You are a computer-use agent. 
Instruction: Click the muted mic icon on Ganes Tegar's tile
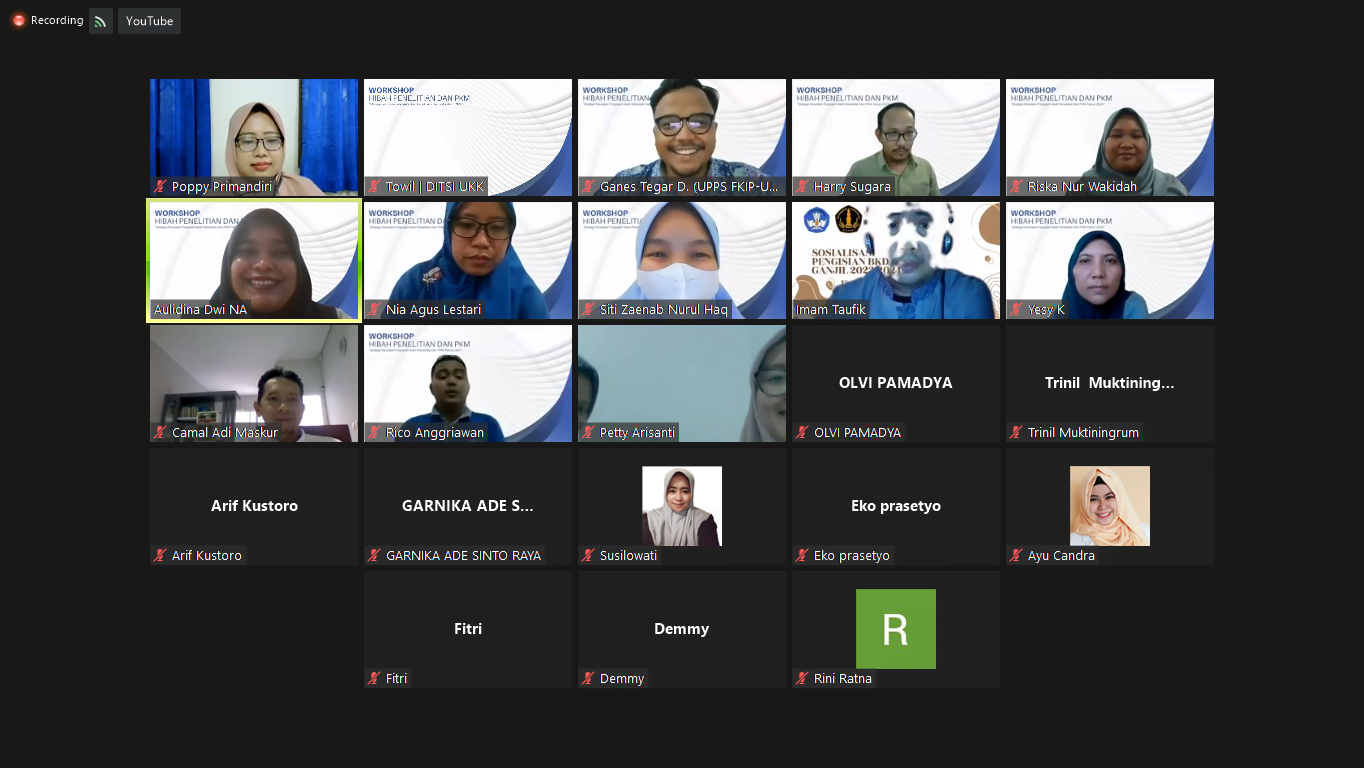click(x=585, y=186)
